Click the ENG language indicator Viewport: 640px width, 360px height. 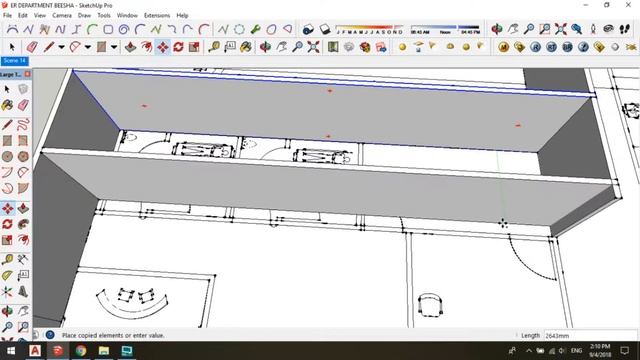(x=576, y=351)
